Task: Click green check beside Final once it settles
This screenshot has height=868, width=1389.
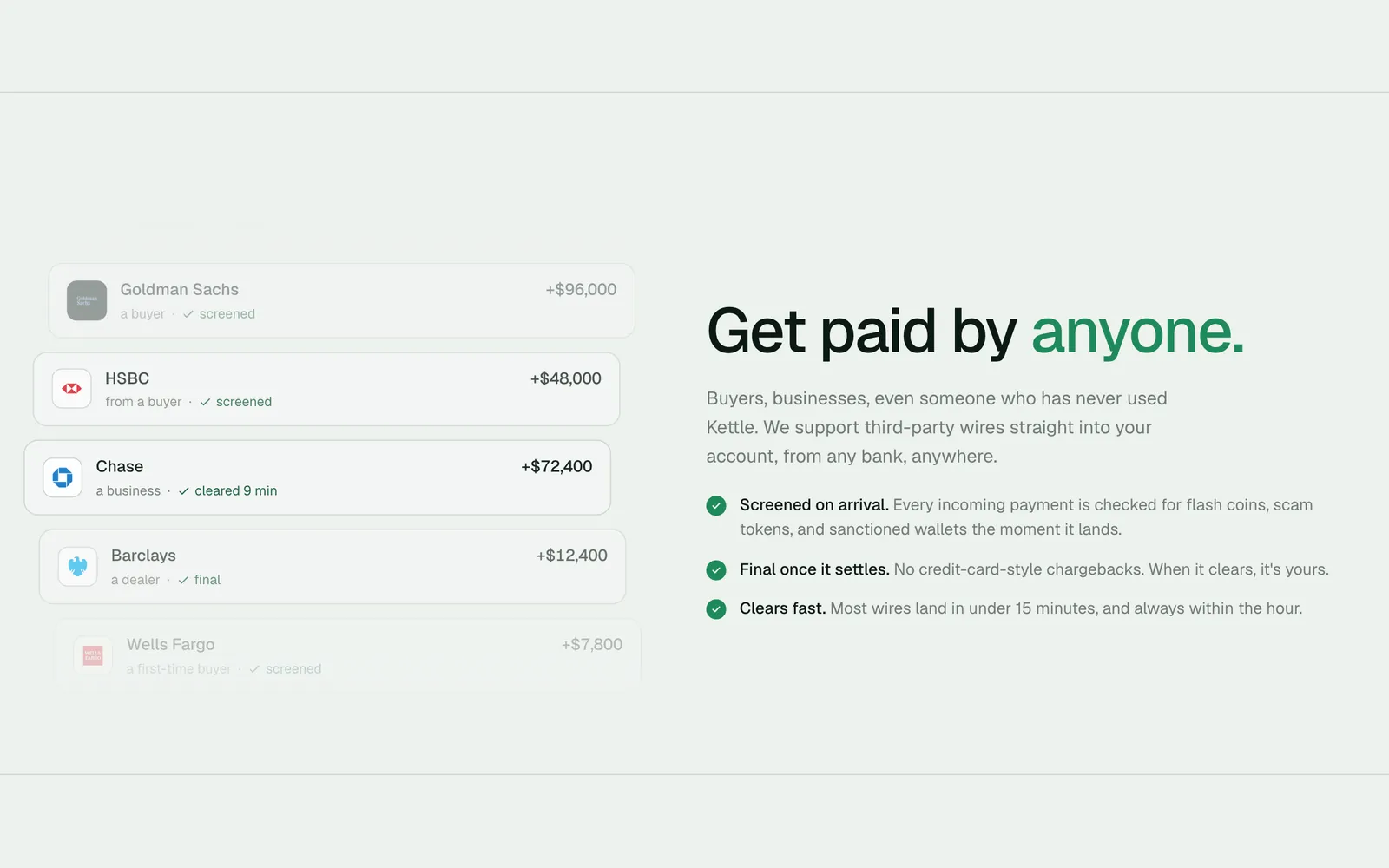Action: (716, 570)
